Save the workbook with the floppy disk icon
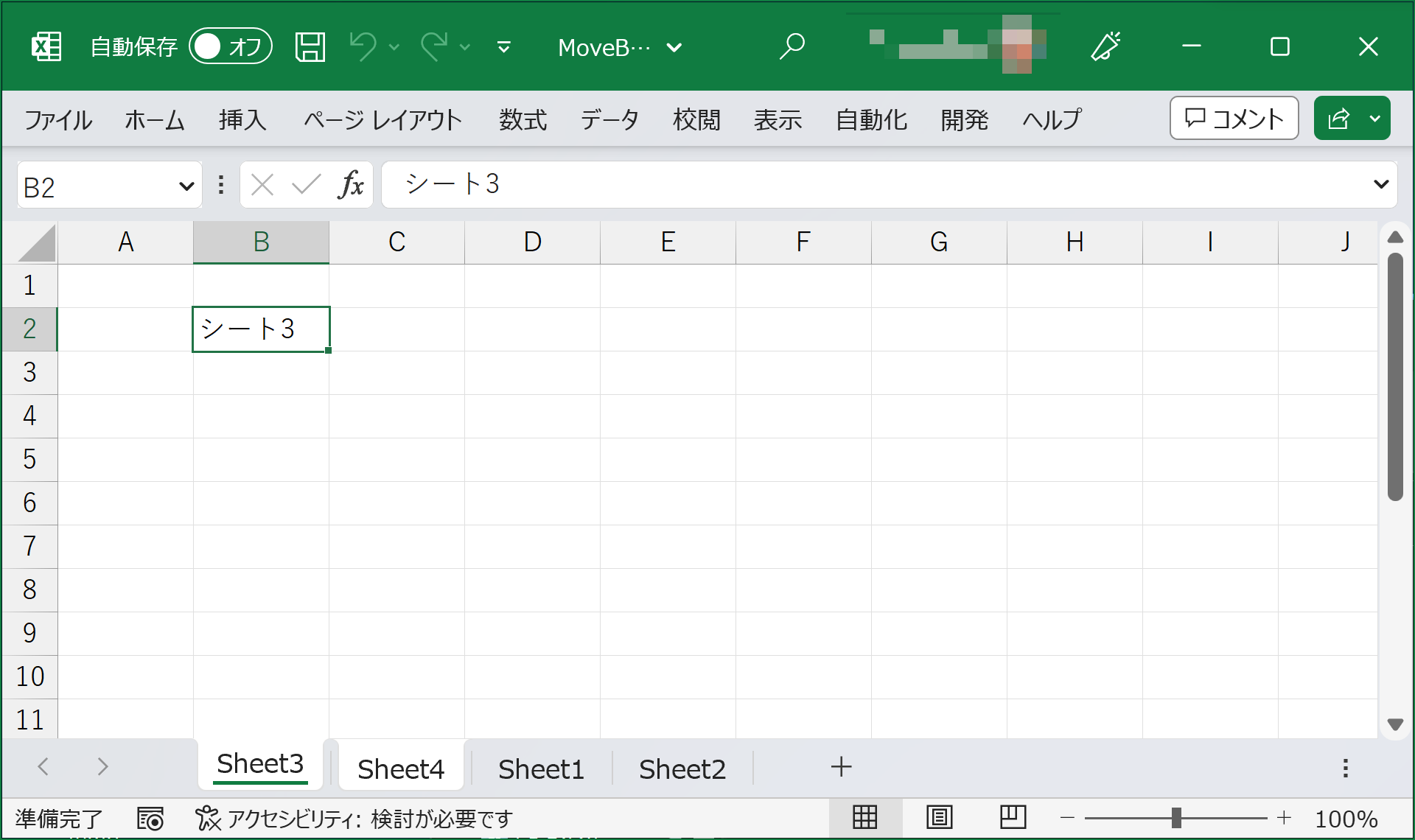 [310, 46]
